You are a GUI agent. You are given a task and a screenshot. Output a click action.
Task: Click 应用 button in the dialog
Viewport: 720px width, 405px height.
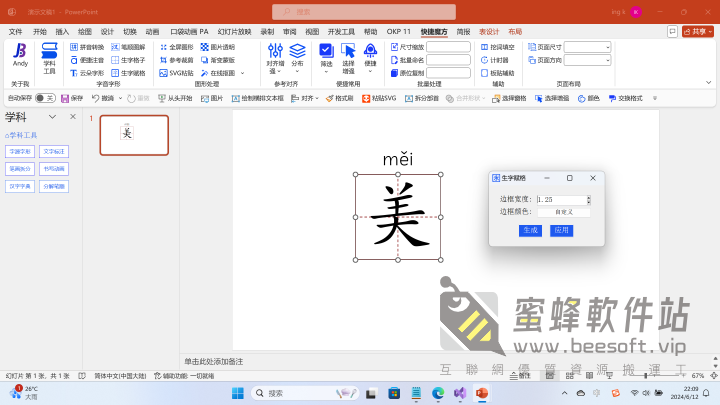[561, 230]
